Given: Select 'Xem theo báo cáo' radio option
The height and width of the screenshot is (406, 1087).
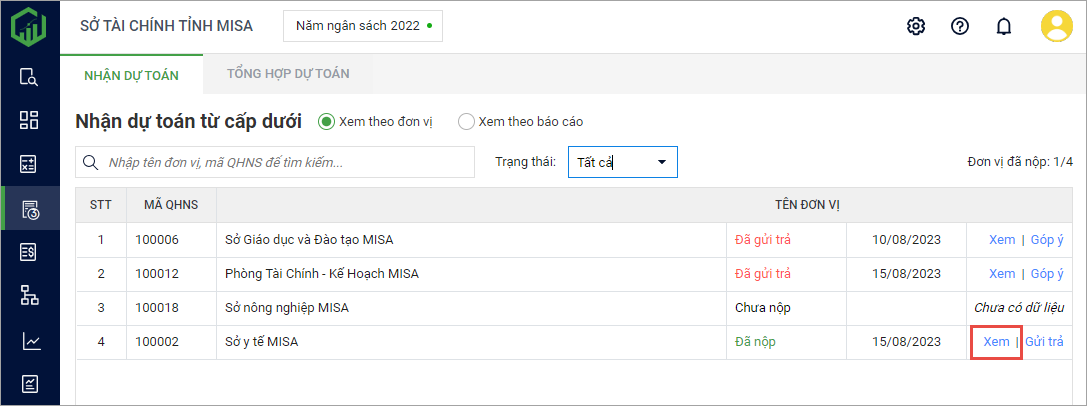Looking at the screenshot, I should pos(466,122).
